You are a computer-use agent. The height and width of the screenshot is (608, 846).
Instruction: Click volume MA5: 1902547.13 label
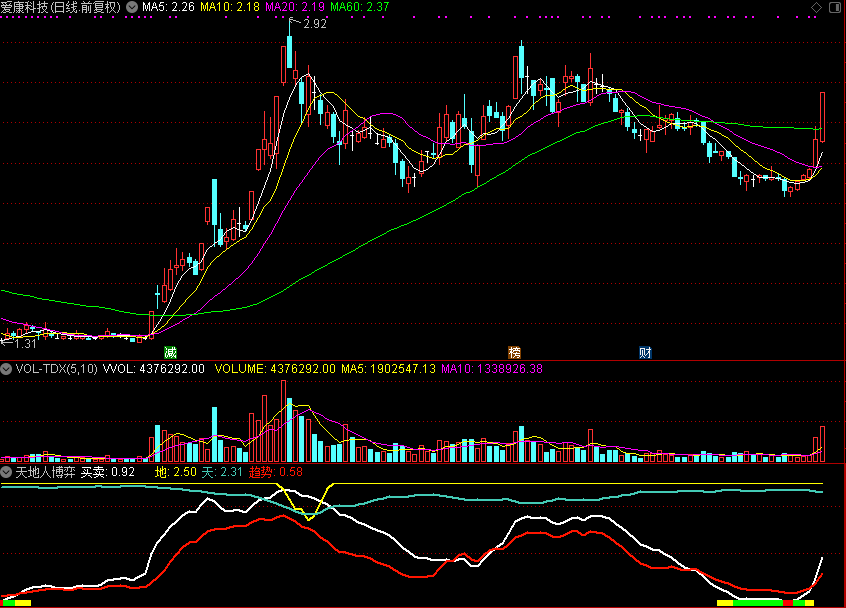tap(388, 369)
